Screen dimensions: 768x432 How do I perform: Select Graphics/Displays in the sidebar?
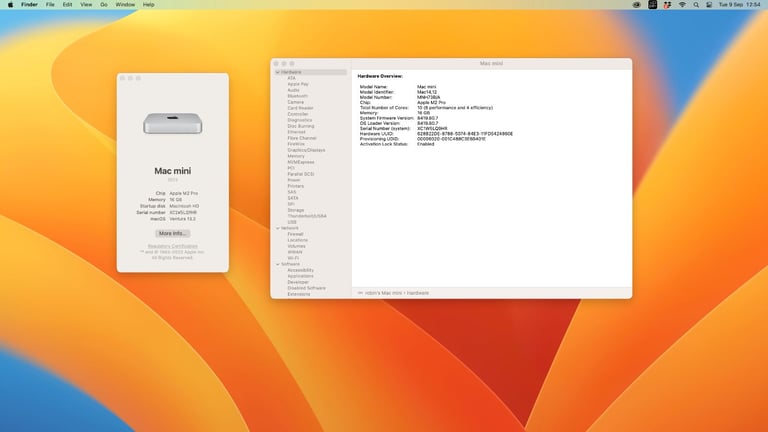pyautogui.click(x=306, y=150)
